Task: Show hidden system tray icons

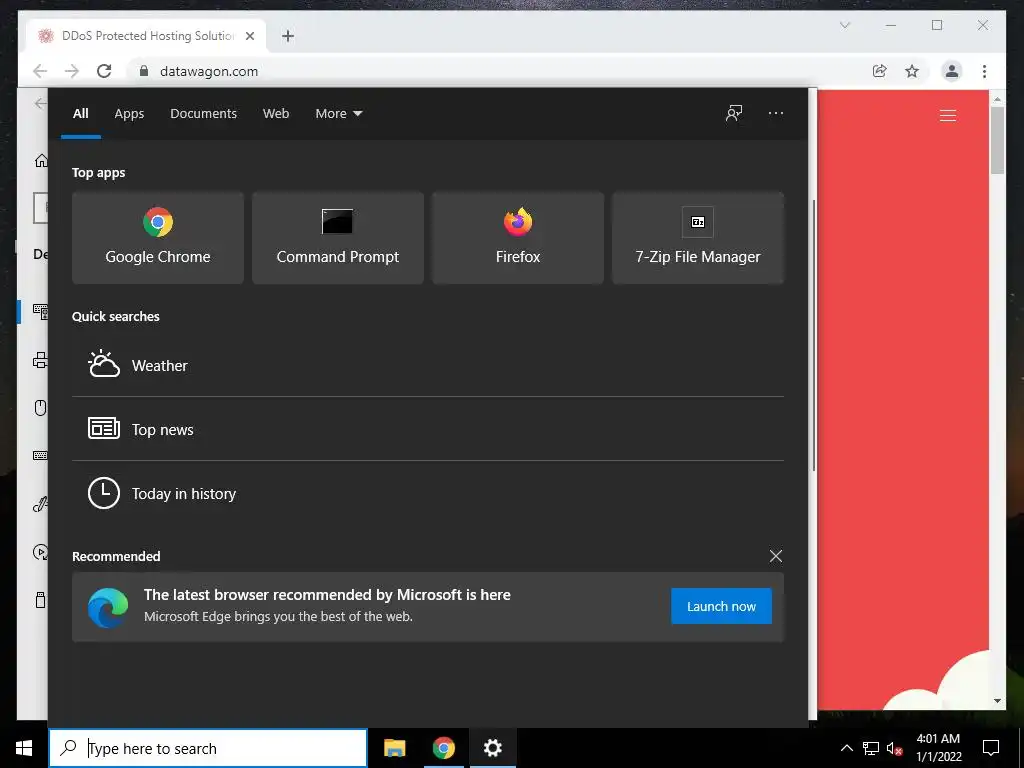Action: 846,748
